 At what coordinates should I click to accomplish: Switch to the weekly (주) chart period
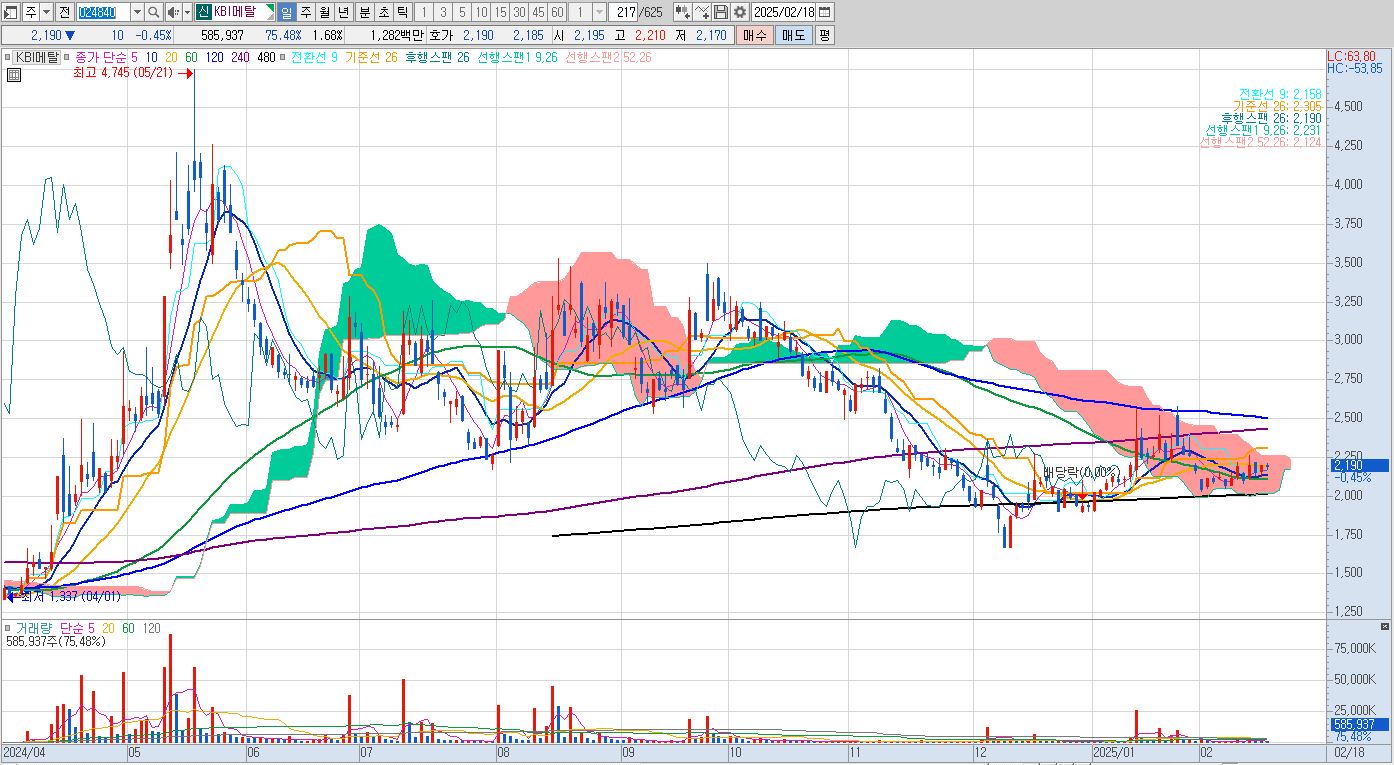pyautogui.click(x=305, y=12)
